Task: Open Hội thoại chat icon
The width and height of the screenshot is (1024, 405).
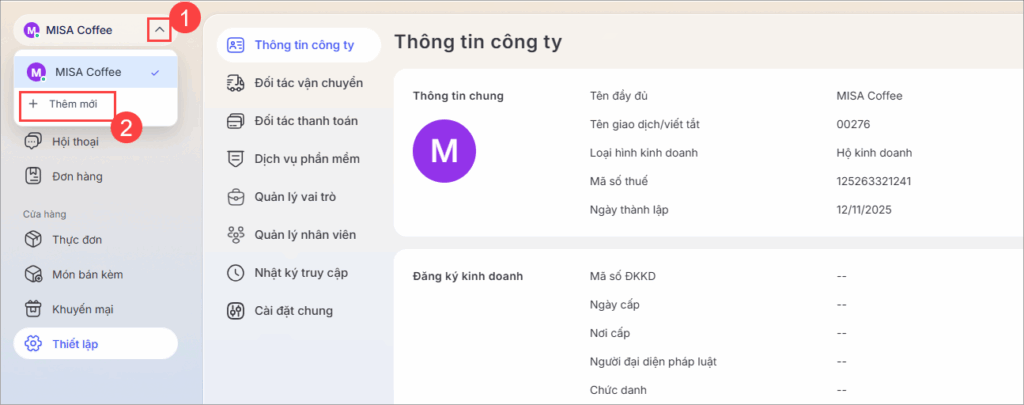Action: tap(33, 141)
